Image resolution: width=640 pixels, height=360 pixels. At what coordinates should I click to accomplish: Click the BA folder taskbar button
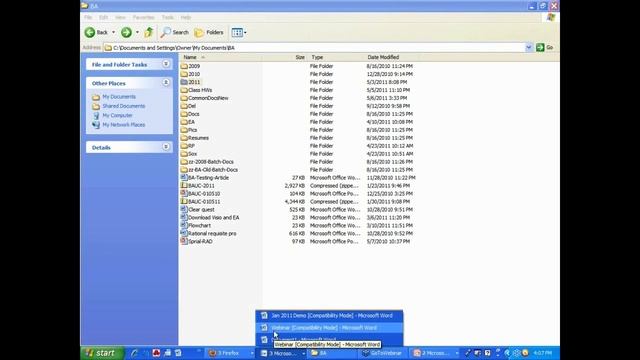click(333, 353)
